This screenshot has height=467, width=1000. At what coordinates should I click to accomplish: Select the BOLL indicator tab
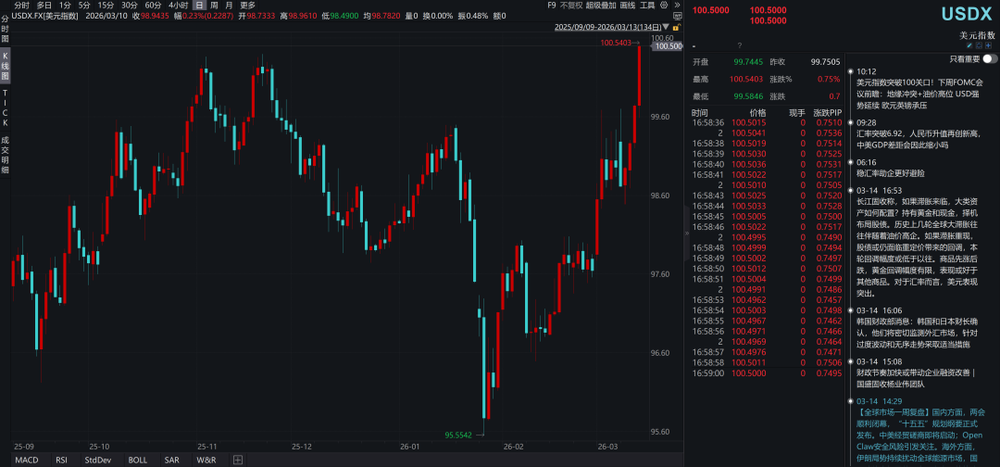coord(136,460)
